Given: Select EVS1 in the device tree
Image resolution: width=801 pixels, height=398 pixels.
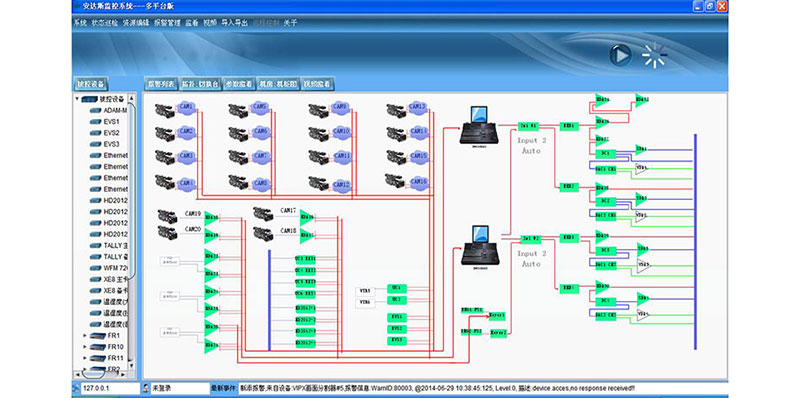Looking at the screenshot, I should pyautogui.click(x=111, y=122).
